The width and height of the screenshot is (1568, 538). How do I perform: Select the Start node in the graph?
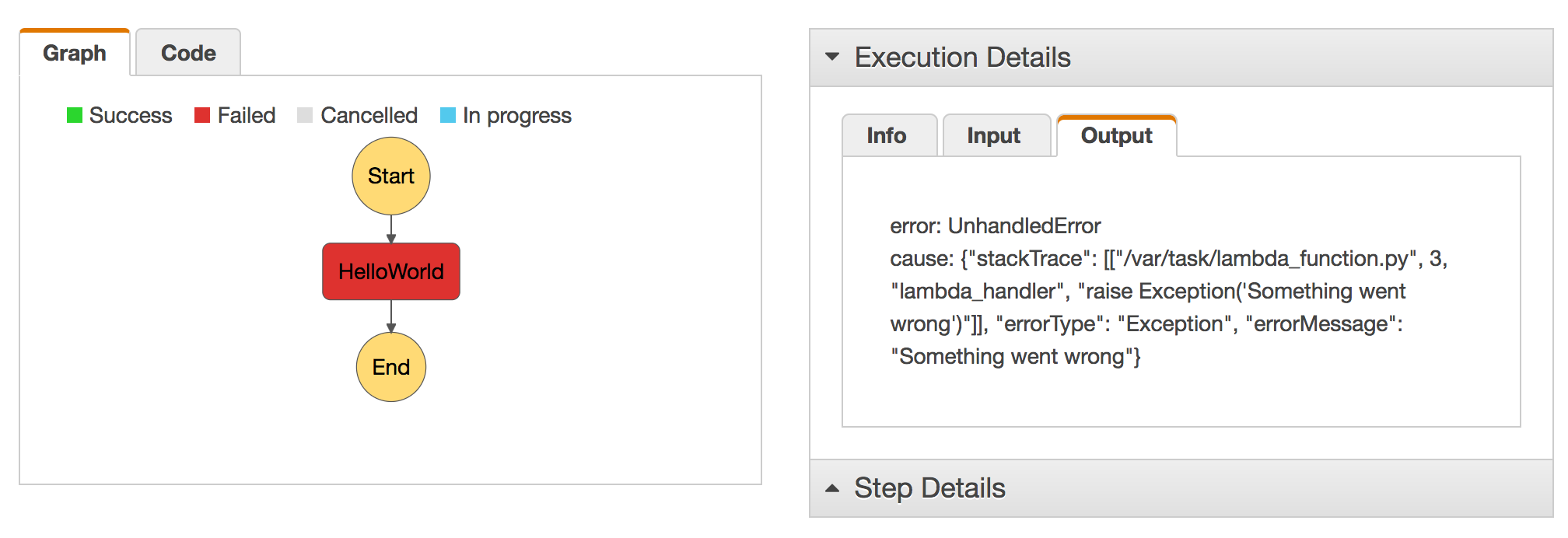[390, 176]
